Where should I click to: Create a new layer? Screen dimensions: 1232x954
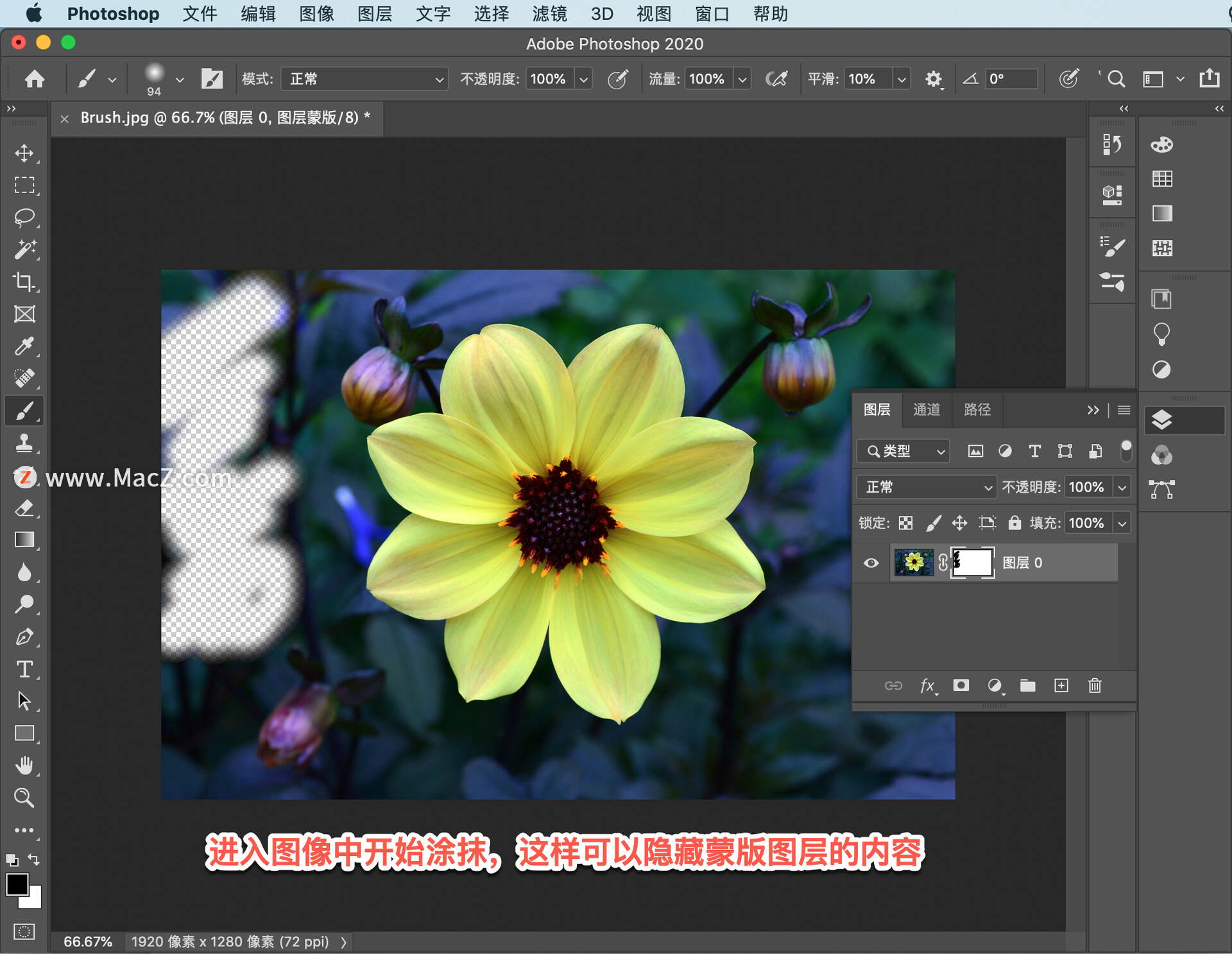point(1061,686)
